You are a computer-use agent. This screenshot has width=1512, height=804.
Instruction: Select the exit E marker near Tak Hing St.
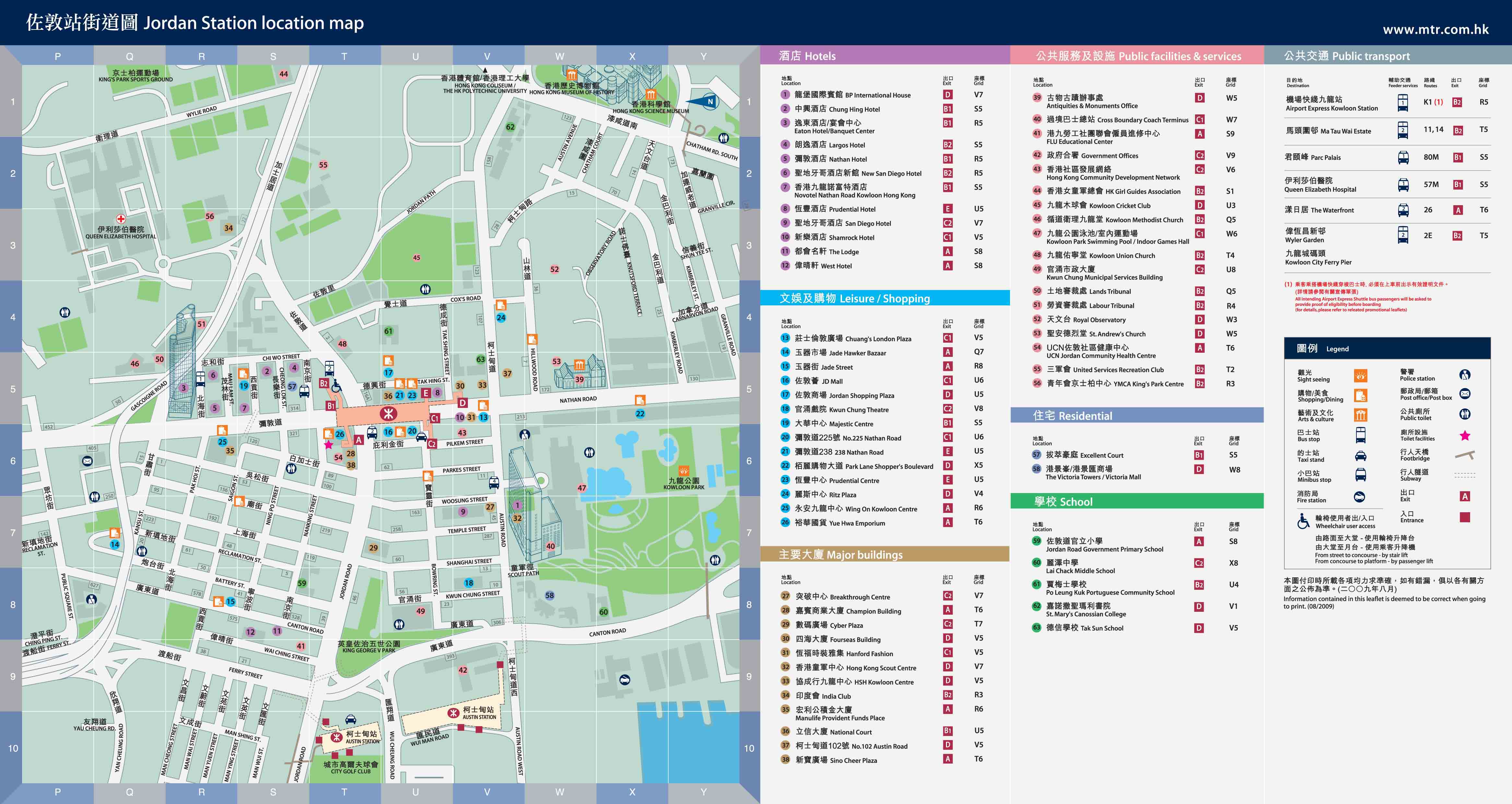(426, 393)
